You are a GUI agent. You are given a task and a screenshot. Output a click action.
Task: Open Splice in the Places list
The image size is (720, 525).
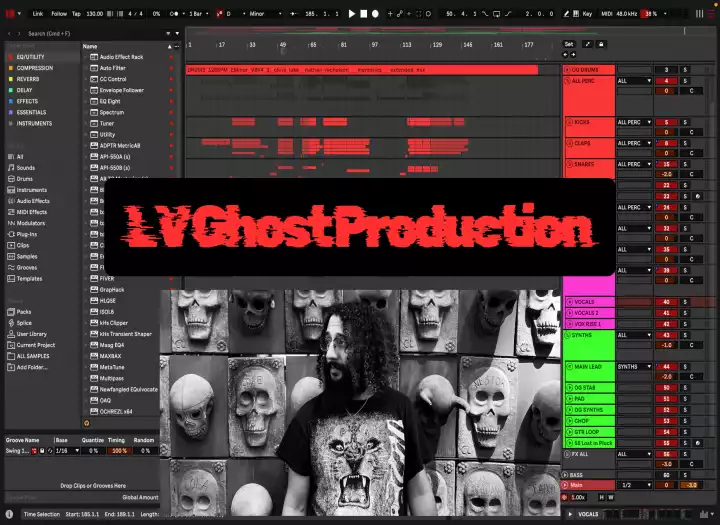point(25,322)
